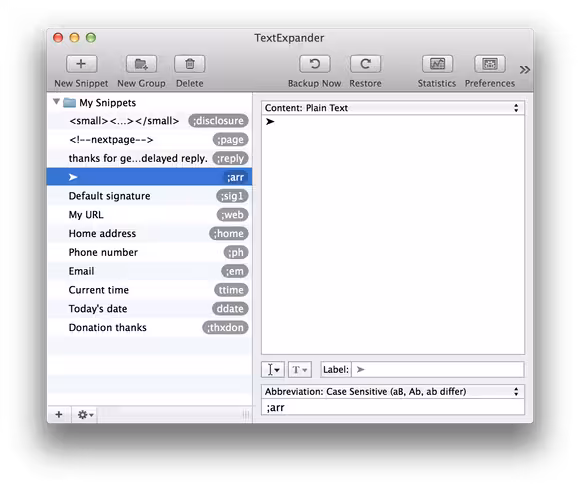Click the ddate abbreviation badge
Image resolution: width=580 pixels, height=488 pixels.
(x=230, y=309)
